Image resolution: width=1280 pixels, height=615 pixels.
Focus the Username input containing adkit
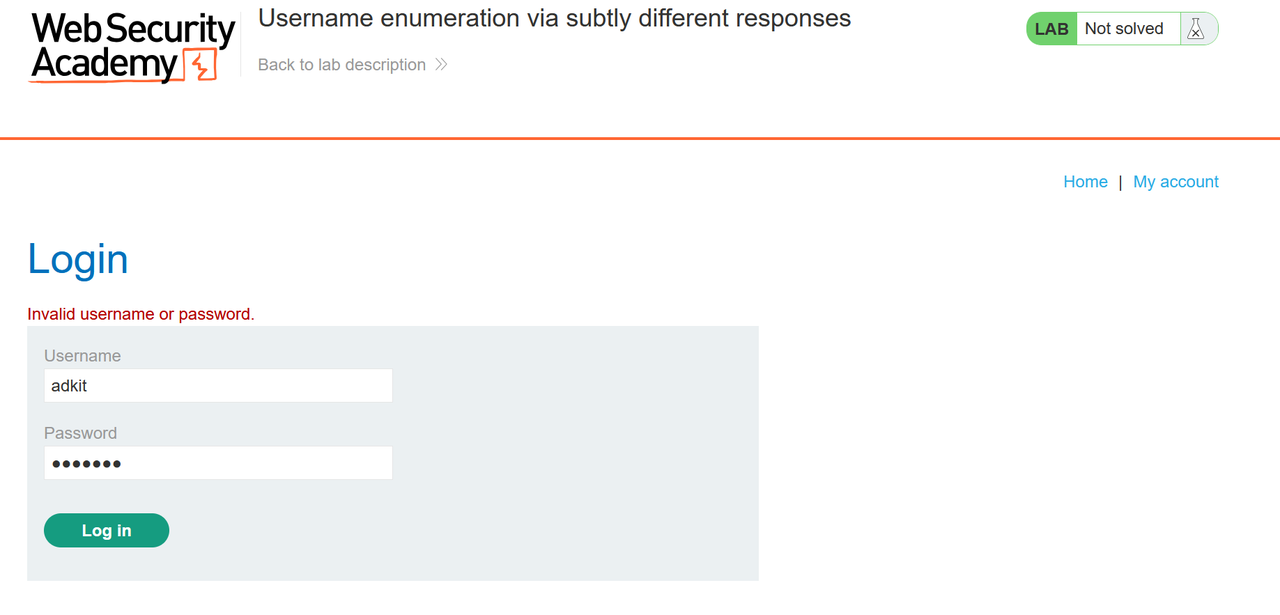[218, 385]
